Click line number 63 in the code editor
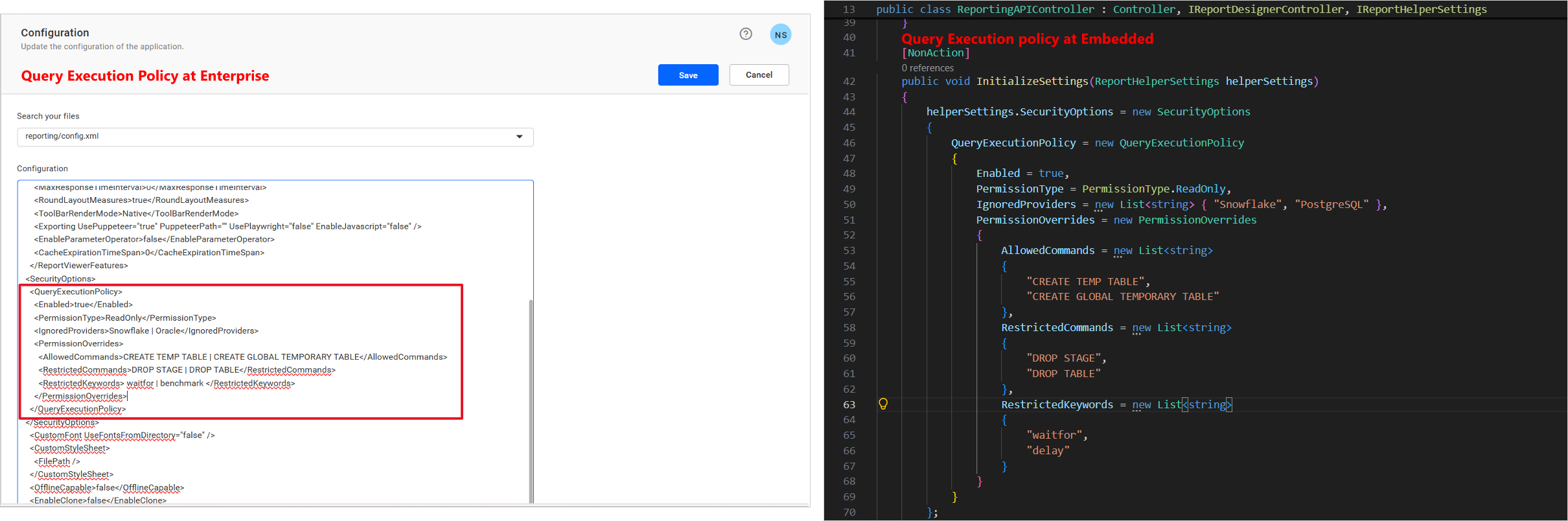The image size is (1568, 521). [x=849, y=404]
